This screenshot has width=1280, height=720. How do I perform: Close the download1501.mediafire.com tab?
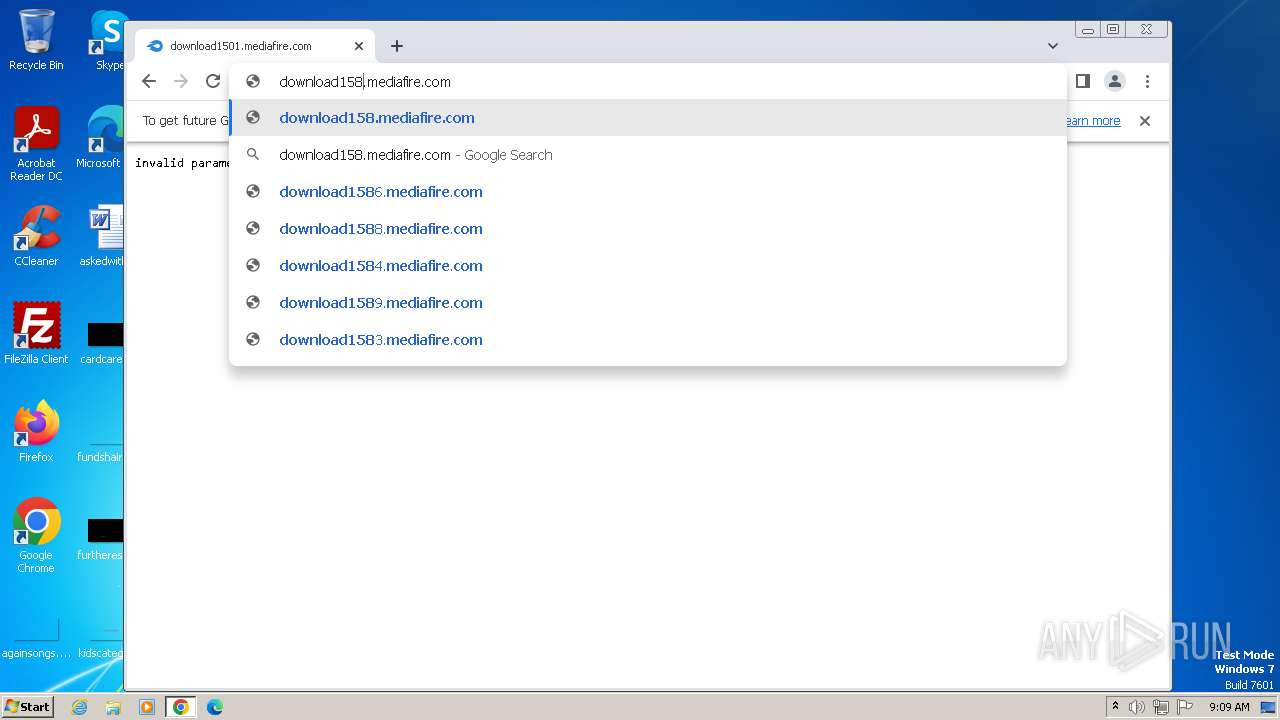(x=359, y=46)
